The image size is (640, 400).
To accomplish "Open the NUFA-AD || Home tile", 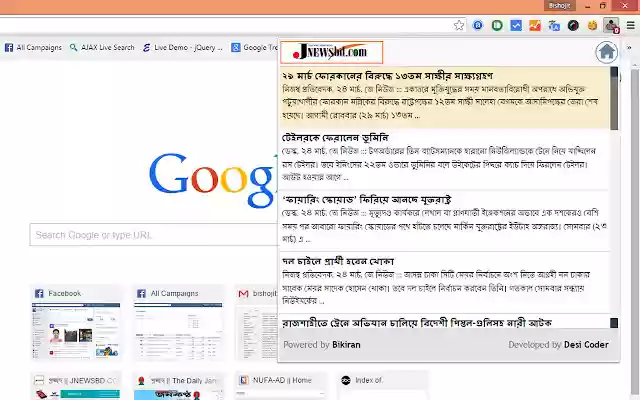I will click(x=280, y=385).
